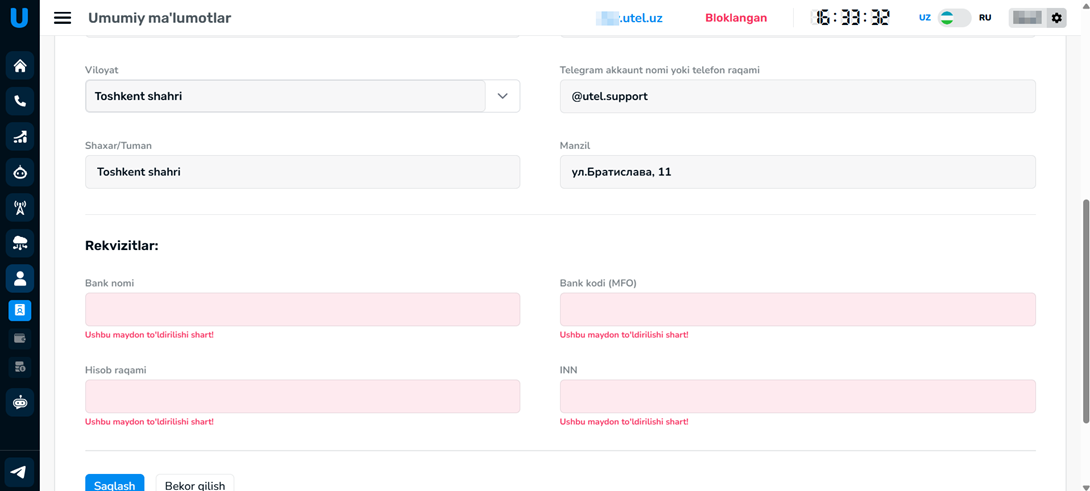Click the Bank nomi input field
Image resolution: width=1090 pixels, height=491 pixels.
point(302,310)
